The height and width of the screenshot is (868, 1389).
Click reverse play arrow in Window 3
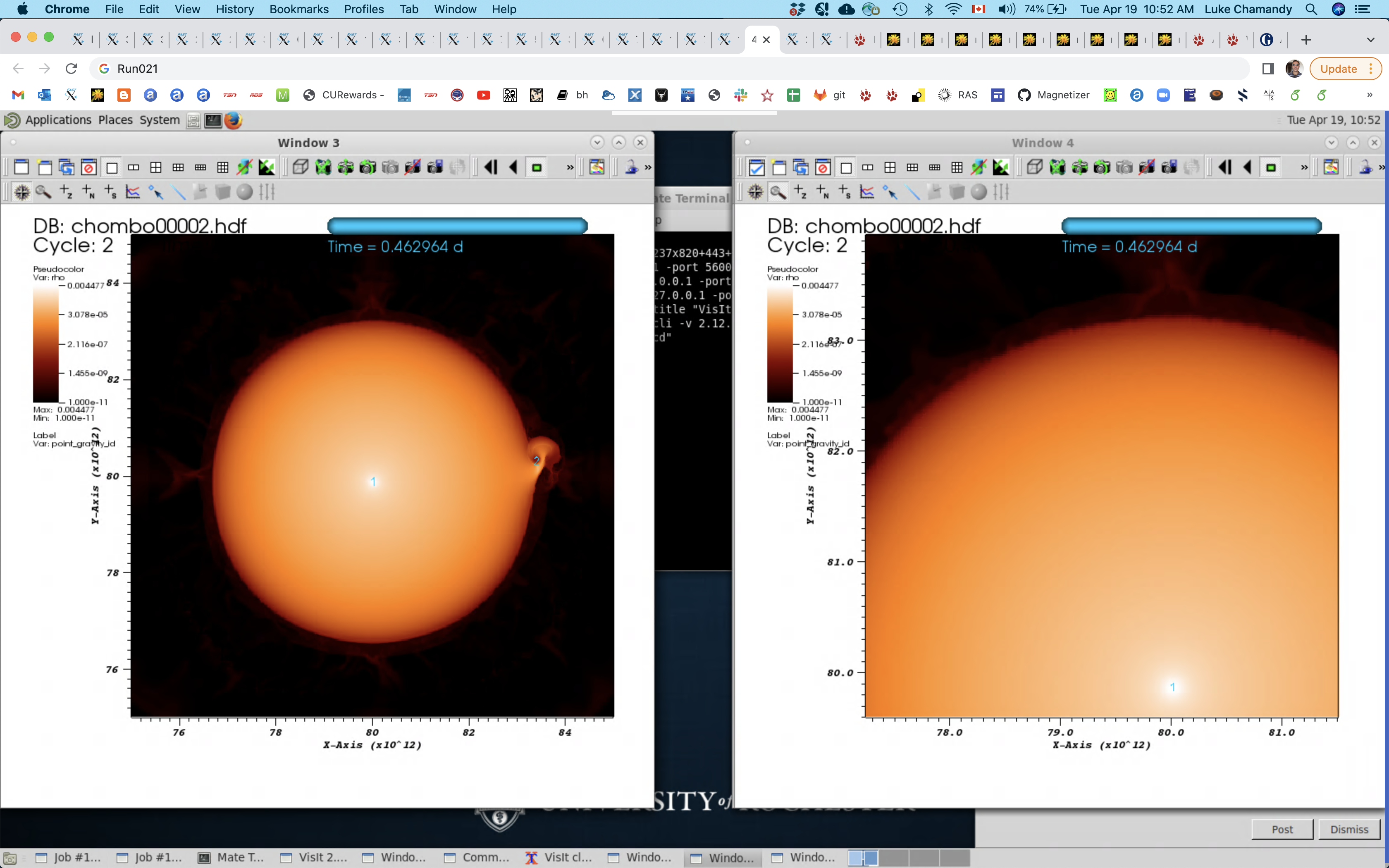513,168
